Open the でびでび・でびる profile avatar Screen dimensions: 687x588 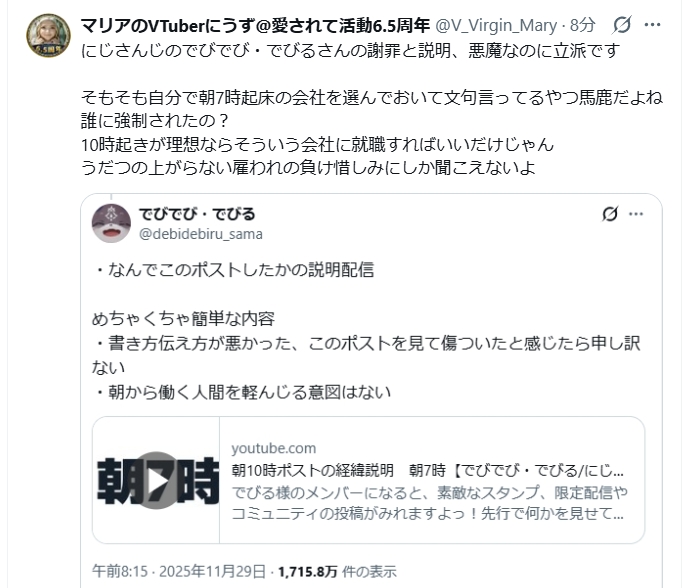click(x=111, y=223)
